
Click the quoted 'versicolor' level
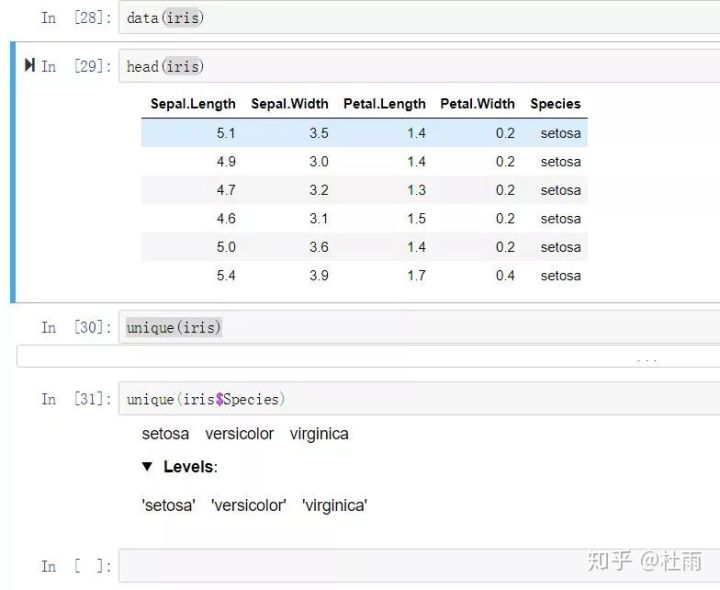pos(248,506)
